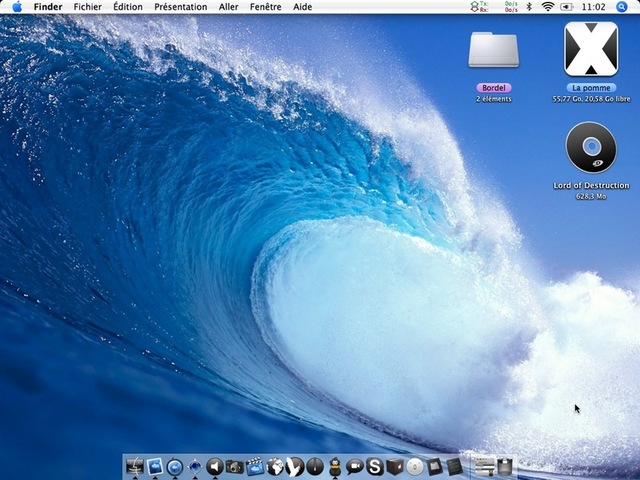This screenshot has height=480, width=640.
Task: Open the black notepad app in Dock
Action: coord(454,466)
